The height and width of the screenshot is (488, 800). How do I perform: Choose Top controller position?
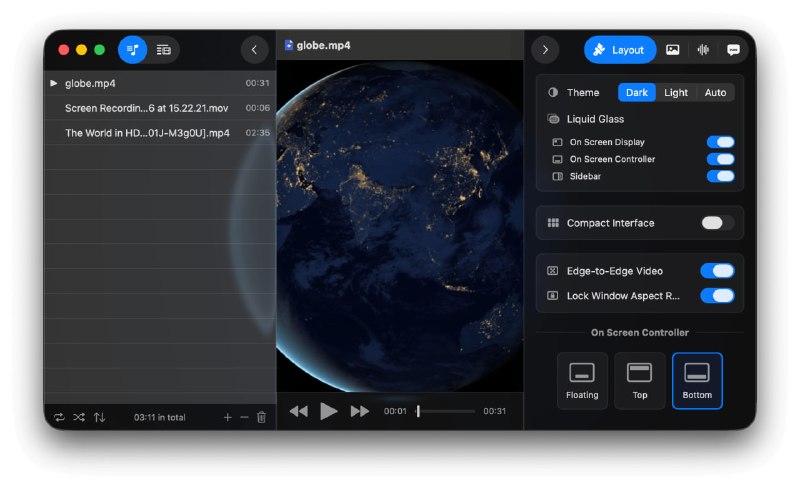click(640, 381)
